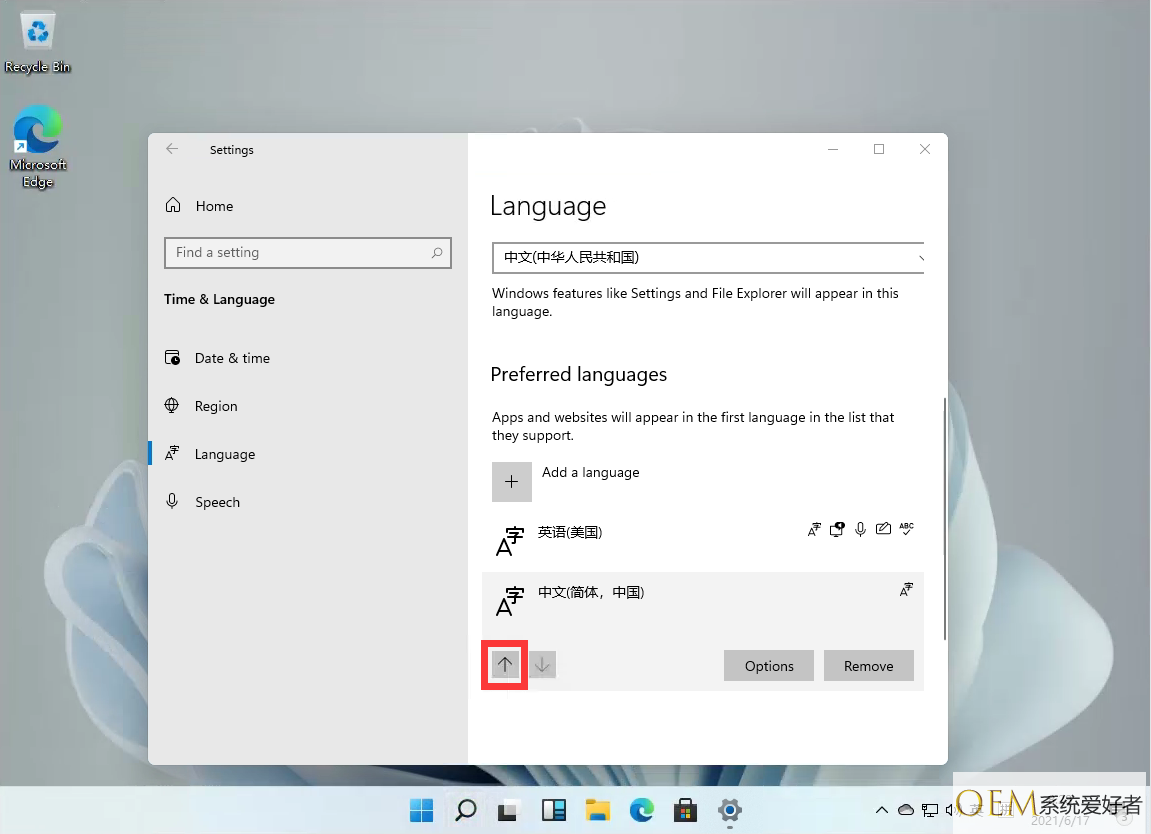Move selected language up with arrow
The height and width of the screenshot is (834, 1151).
[505, 665]
